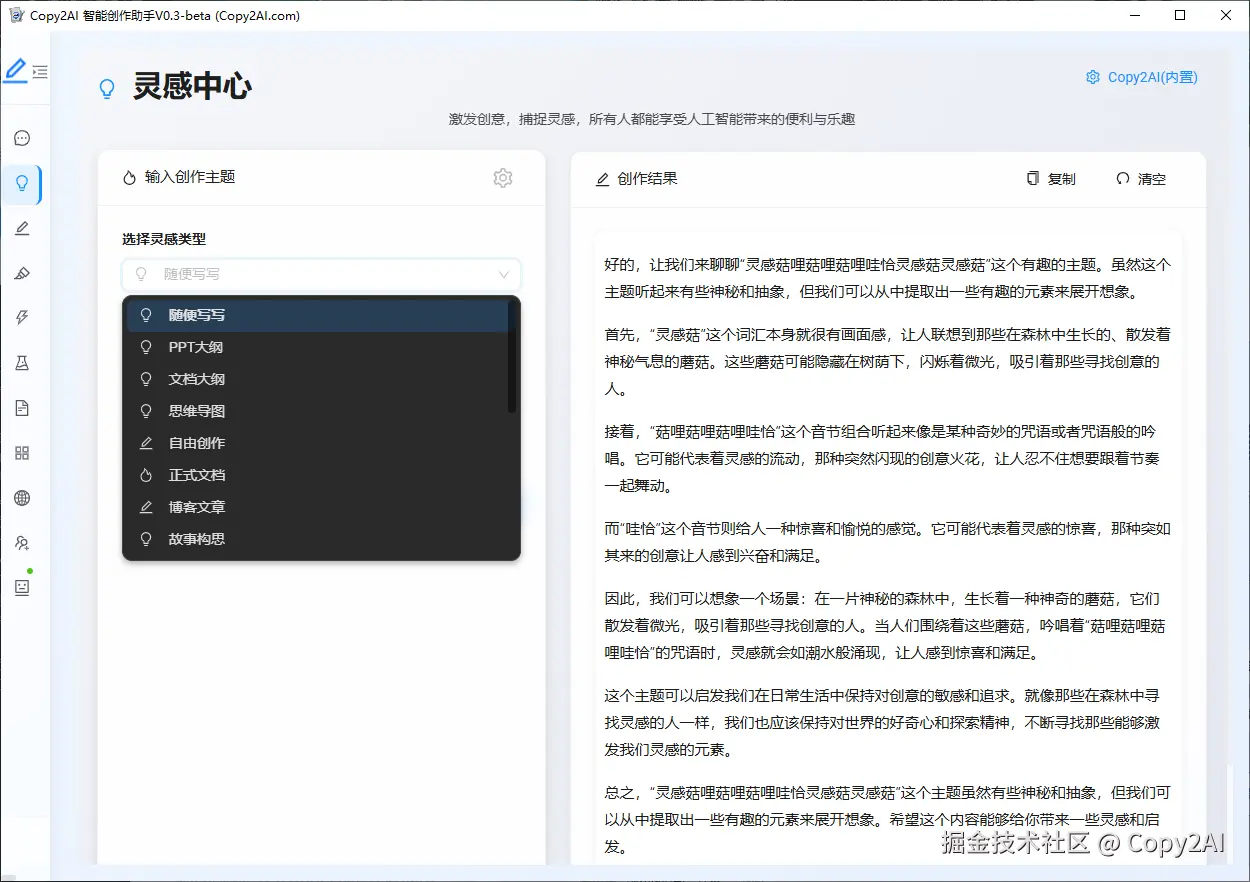1250x882 pixels.
Task: Select the highlighter tool icon in the sidebar
Action: click(22, 273)
